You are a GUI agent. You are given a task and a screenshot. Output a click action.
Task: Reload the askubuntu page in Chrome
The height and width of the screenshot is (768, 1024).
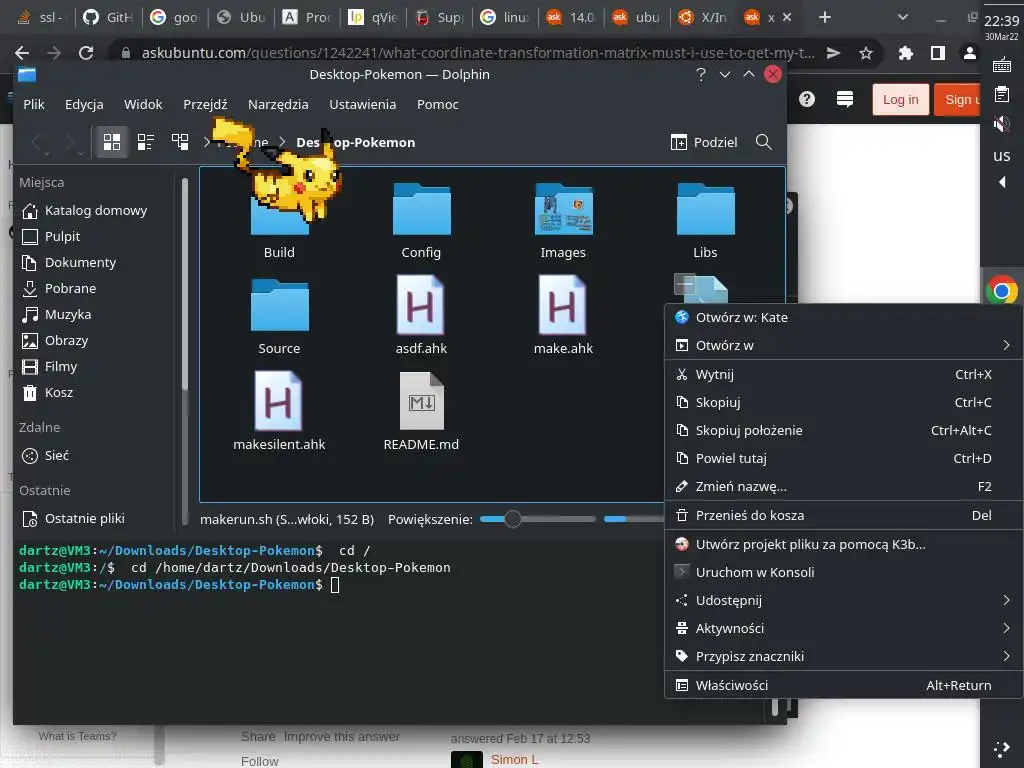(86, 53)
